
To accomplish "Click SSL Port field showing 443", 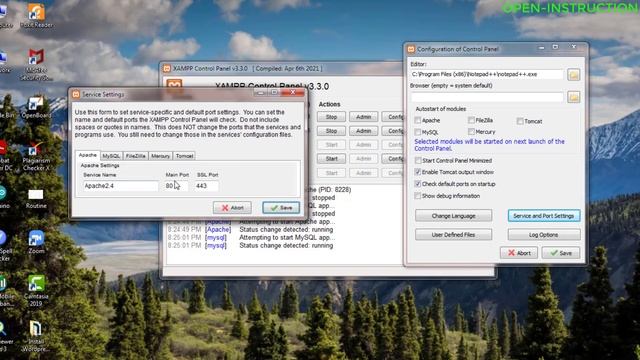I will click(206, 186).
